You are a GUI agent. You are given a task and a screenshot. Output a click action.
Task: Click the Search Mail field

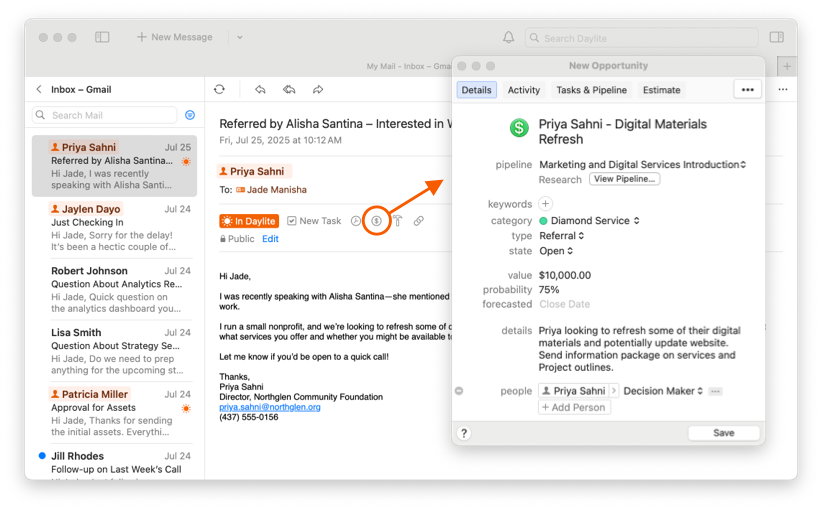(104, 115)
